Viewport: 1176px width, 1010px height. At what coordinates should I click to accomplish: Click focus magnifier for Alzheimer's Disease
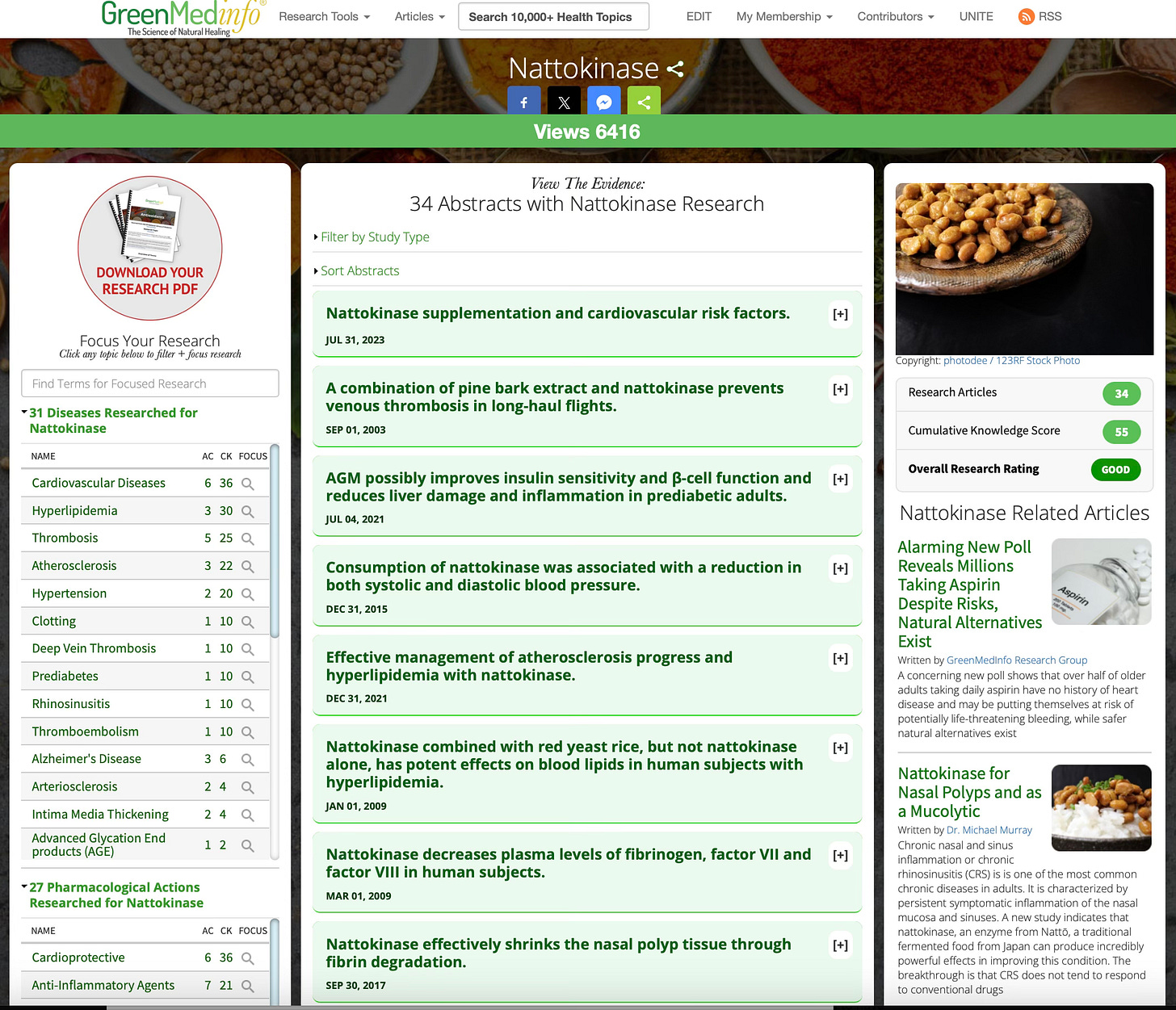(248, 760)
